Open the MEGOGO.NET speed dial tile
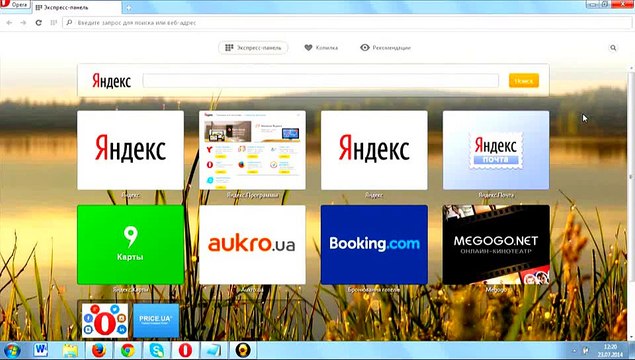This screenshot has width=635, height=360. (x=496, y=245)
